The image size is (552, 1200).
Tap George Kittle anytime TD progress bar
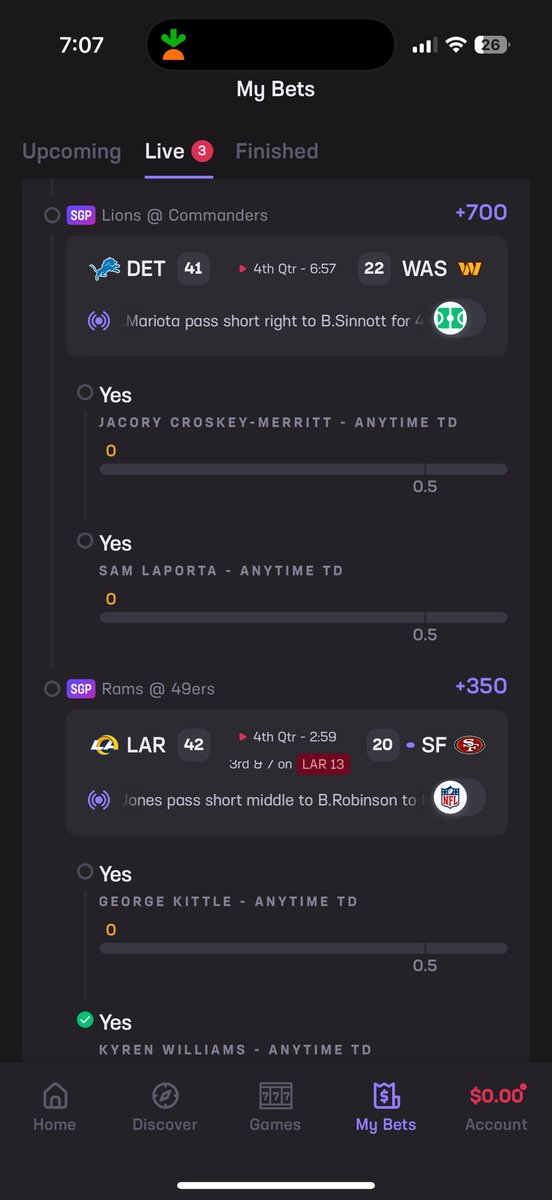tap(303, 948)
